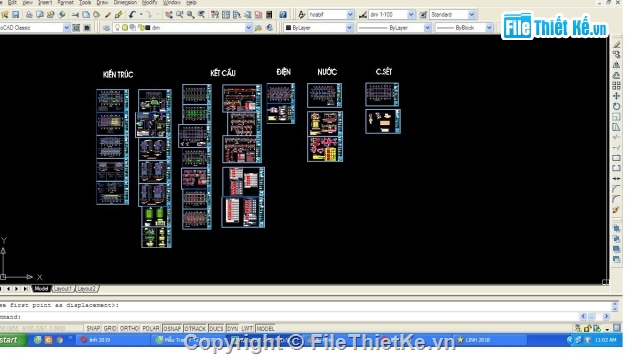
Task: Open the ByLayer color control swatch
Action: point(318,28)
